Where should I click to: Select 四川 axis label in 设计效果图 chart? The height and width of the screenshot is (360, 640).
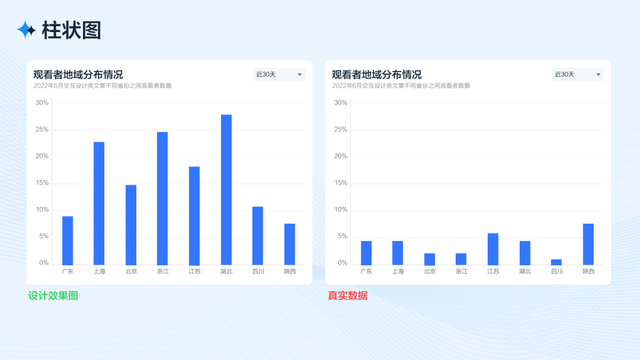[x=258, y=271]
